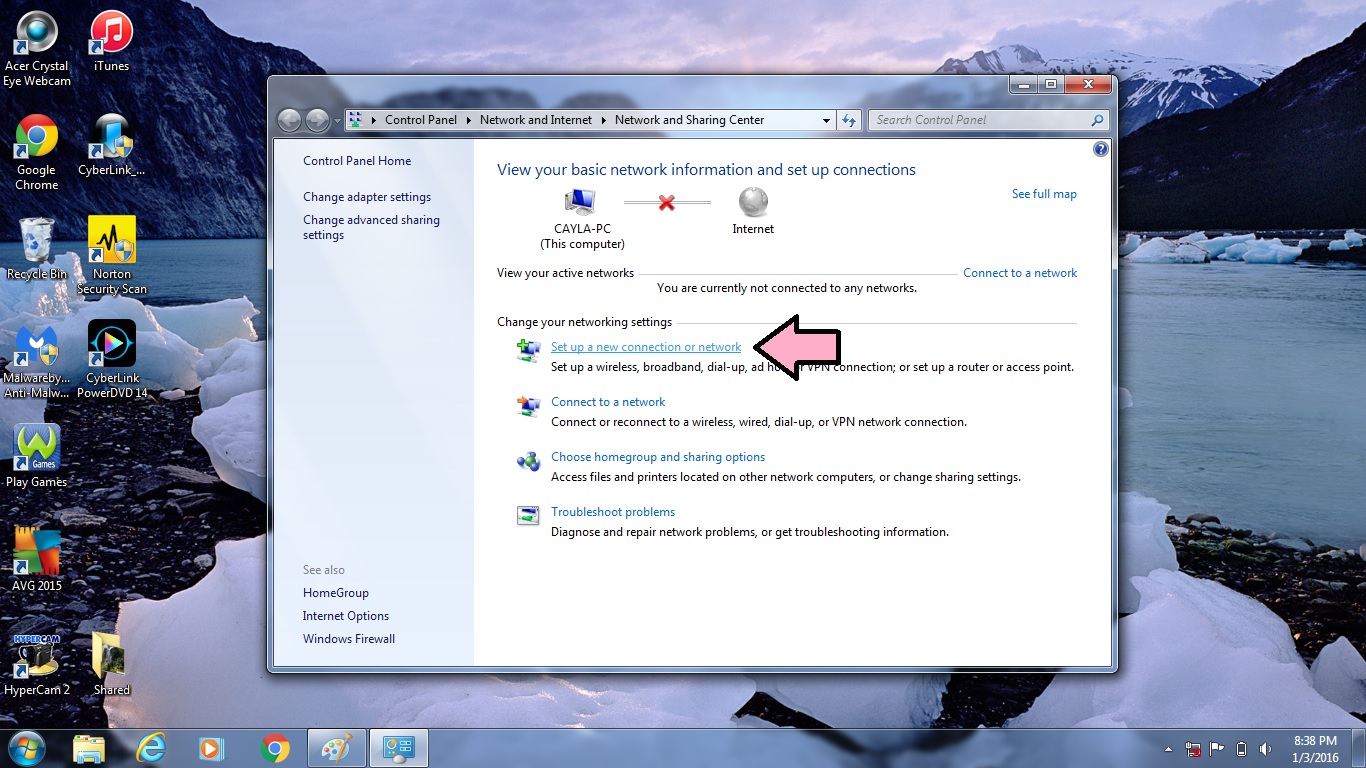This screenshot has width=1366, height=768.
Task: Click the See full map link
Action: point(1044,194)
